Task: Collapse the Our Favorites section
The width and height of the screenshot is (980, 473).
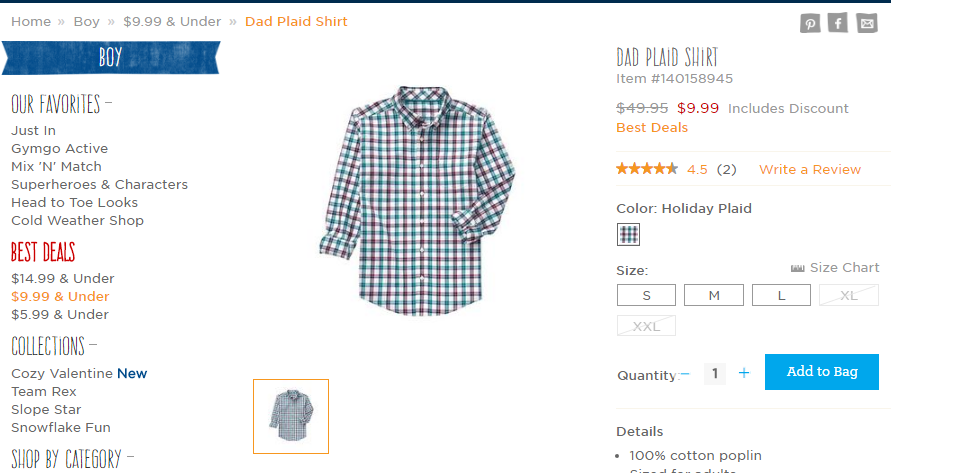Action: point(108,104)
